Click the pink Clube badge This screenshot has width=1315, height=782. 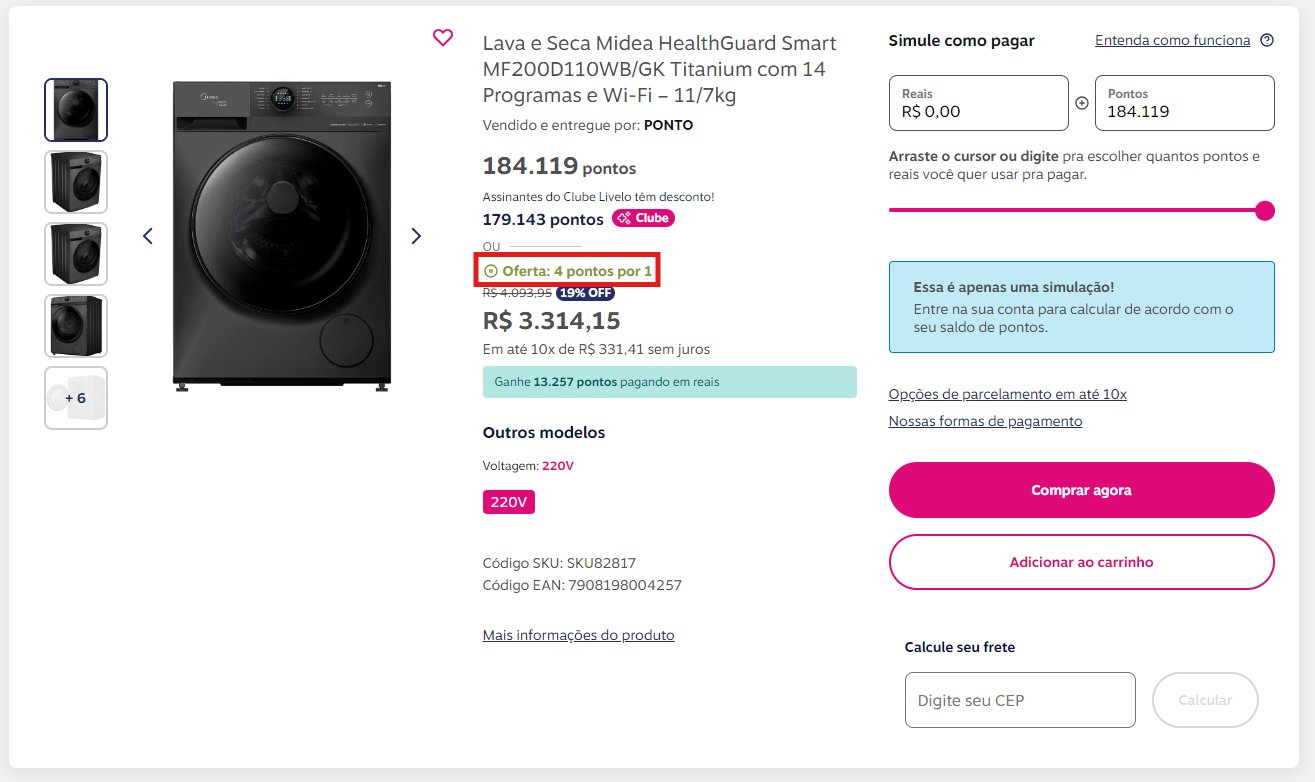click(643, 218)
